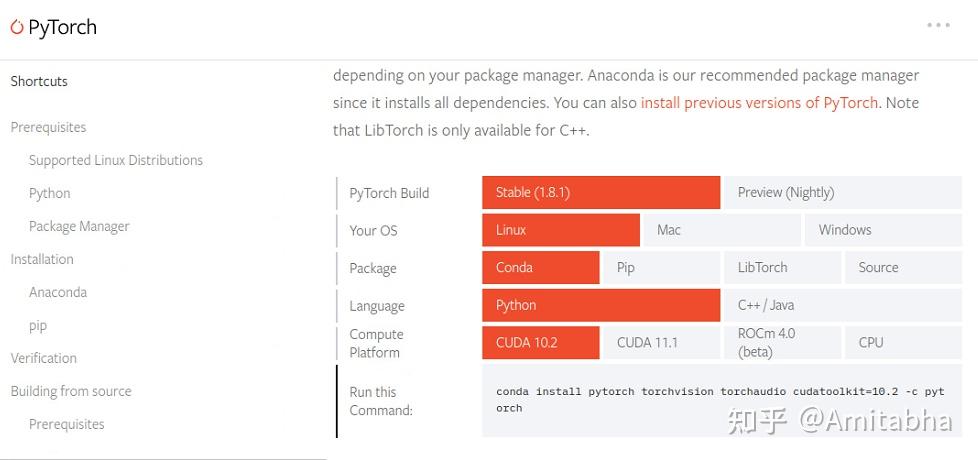Select LibTorch package option

tap(782, 268)
